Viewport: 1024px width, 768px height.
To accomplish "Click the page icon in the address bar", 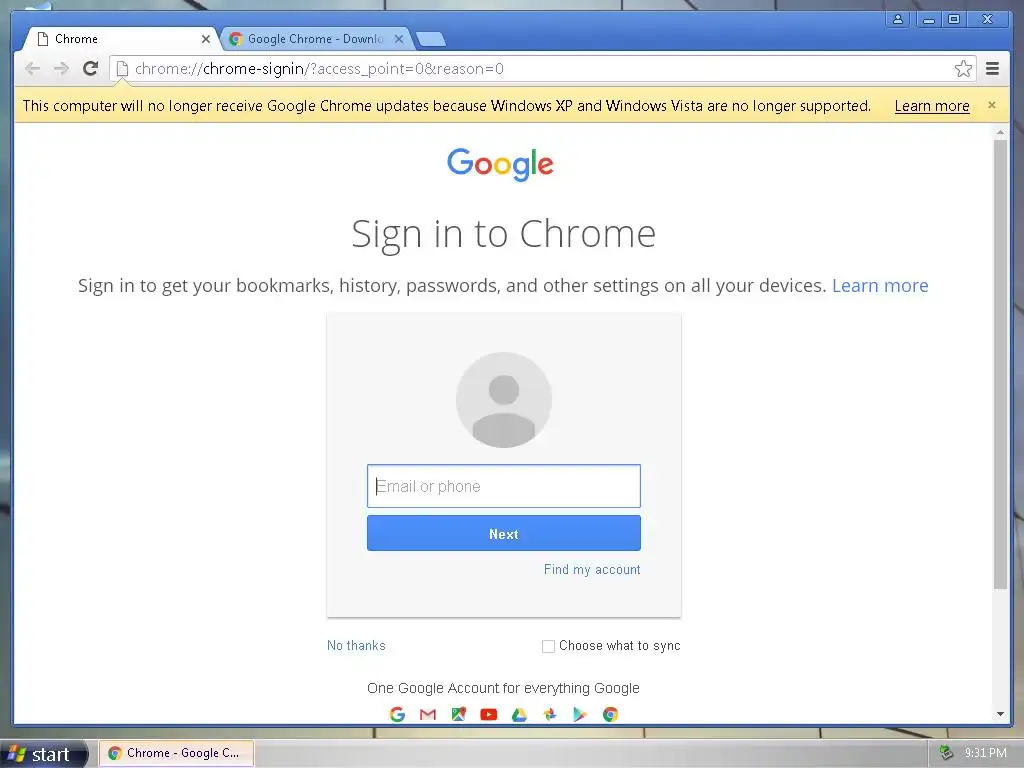I will coord(122,69).
